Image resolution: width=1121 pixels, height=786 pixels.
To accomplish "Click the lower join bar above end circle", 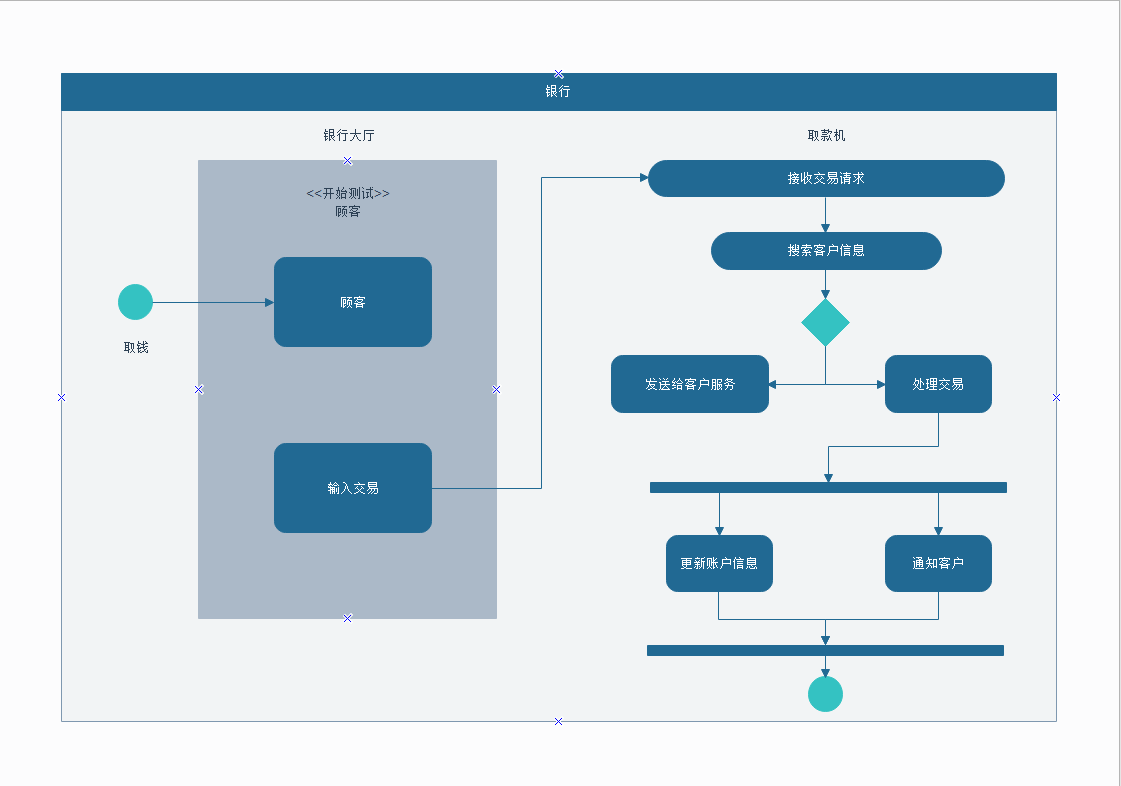I will point(825,650).
